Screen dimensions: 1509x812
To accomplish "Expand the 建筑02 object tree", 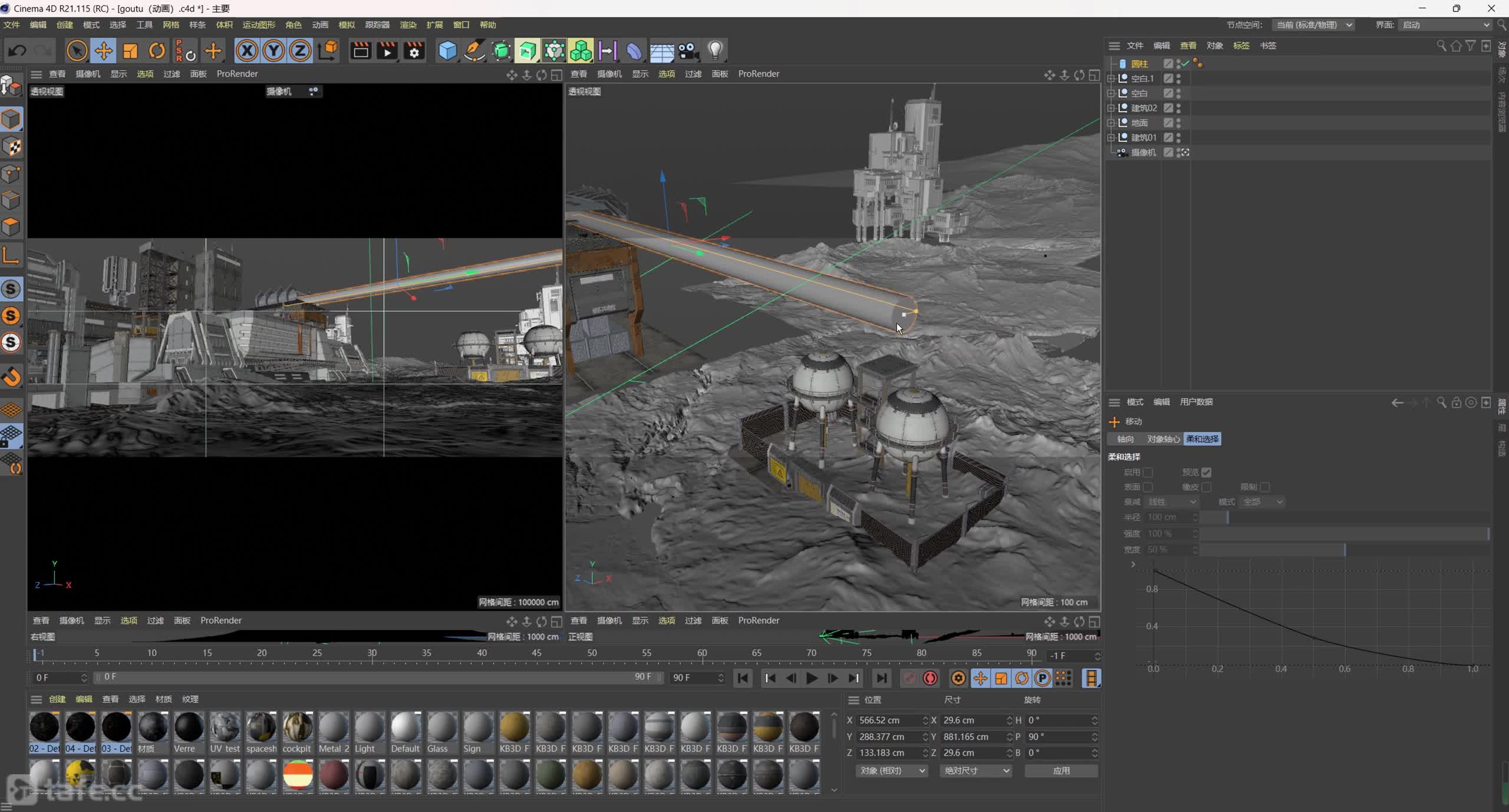I will click(x=1111, y=108).
